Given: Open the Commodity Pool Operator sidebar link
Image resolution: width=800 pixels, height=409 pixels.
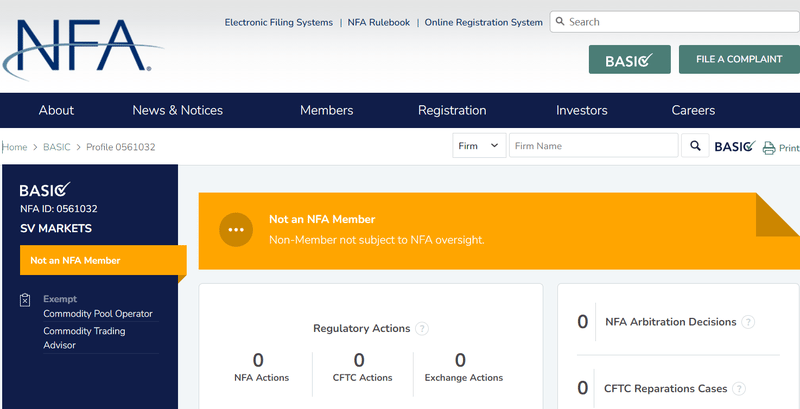Looking at the screenshot, I should click(98, 314).
